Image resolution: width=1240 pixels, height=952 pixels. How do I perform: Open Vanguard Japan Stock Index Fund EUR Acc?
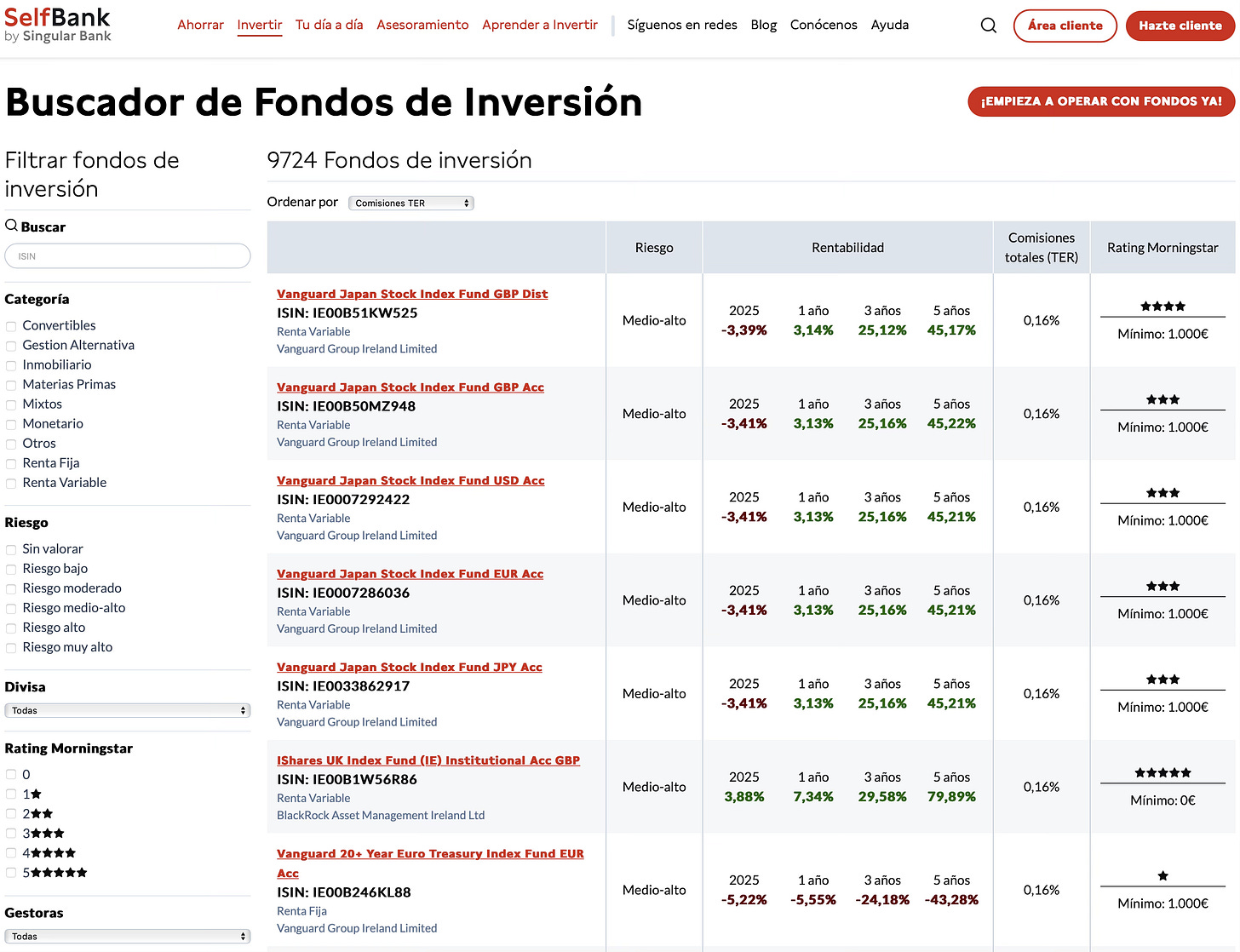(410, 574)
